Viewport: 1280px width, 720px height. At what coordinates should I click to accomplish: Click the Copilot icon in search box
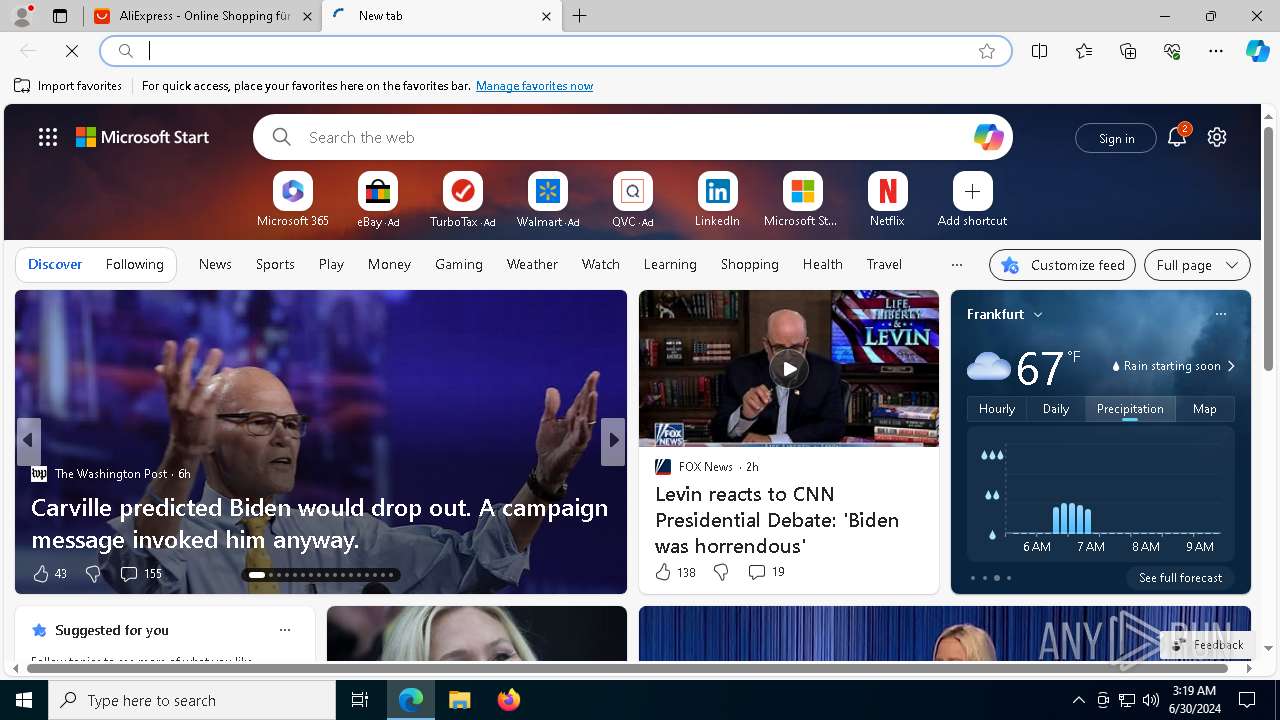[988, 137]
